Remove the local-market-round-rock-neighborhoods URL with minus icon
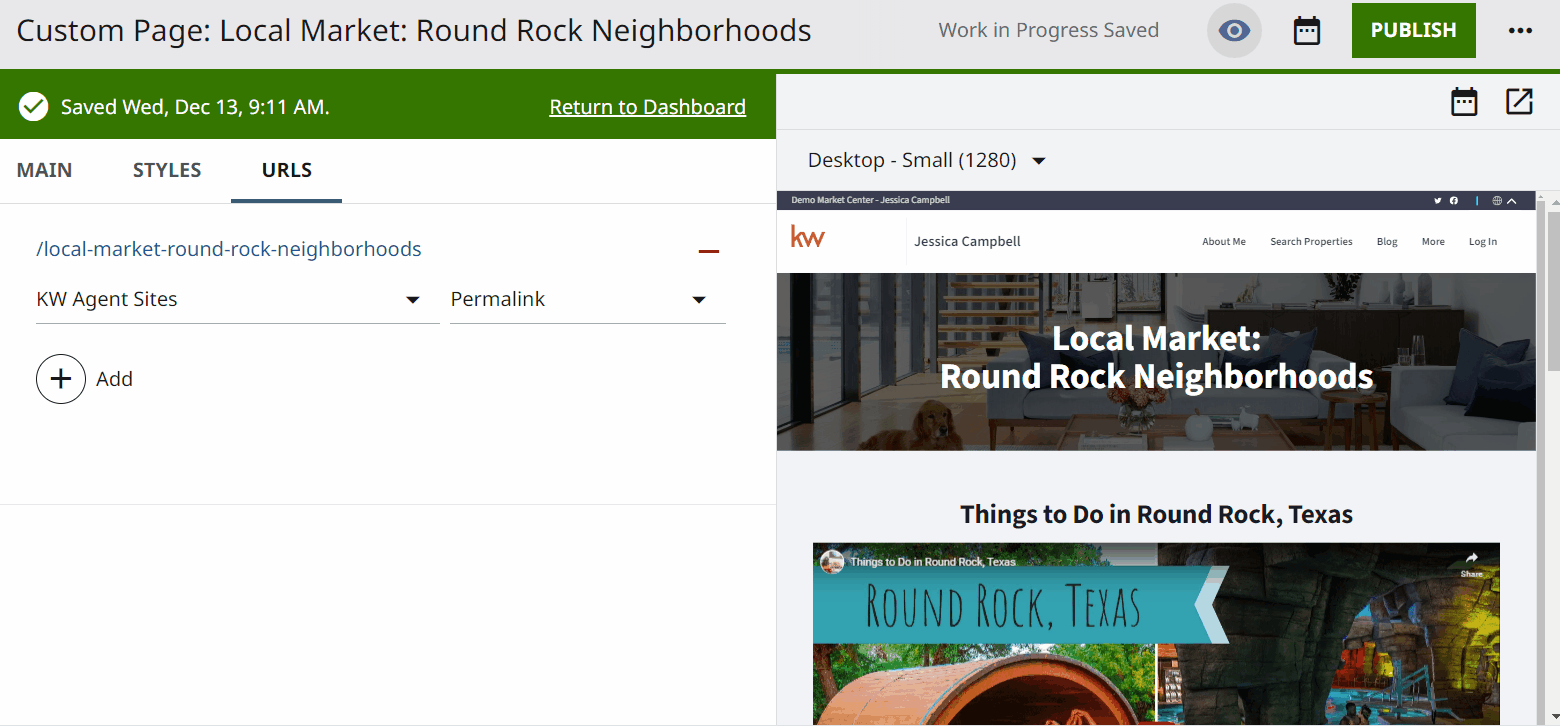1560x726 pixels. point(709,251)
